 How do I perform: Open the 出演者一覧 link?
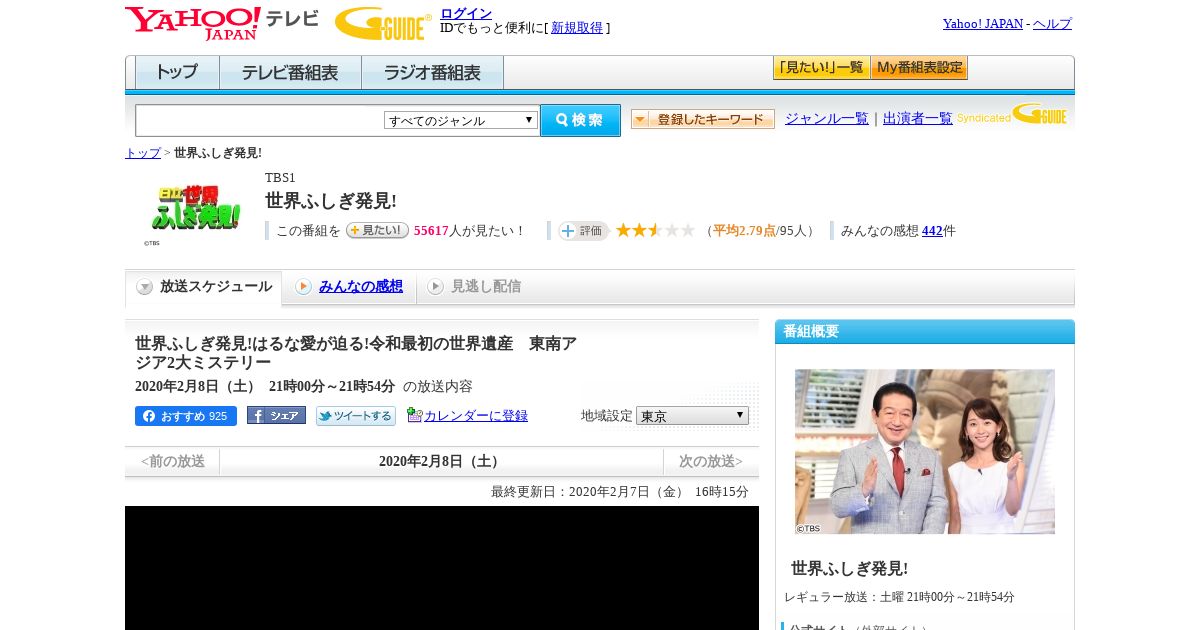(918, 119)
